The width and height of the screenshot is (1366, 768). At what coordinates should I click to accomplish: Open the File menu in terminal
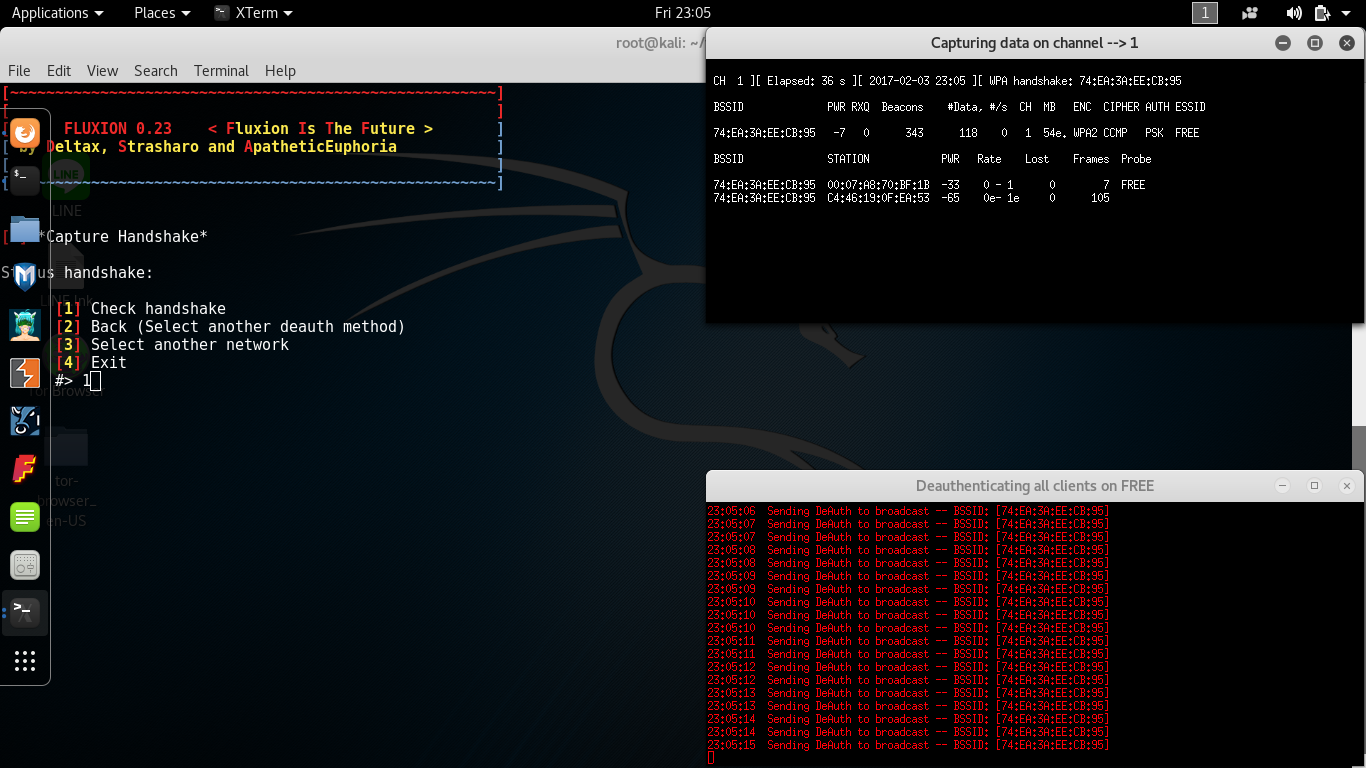coord(19,70)
